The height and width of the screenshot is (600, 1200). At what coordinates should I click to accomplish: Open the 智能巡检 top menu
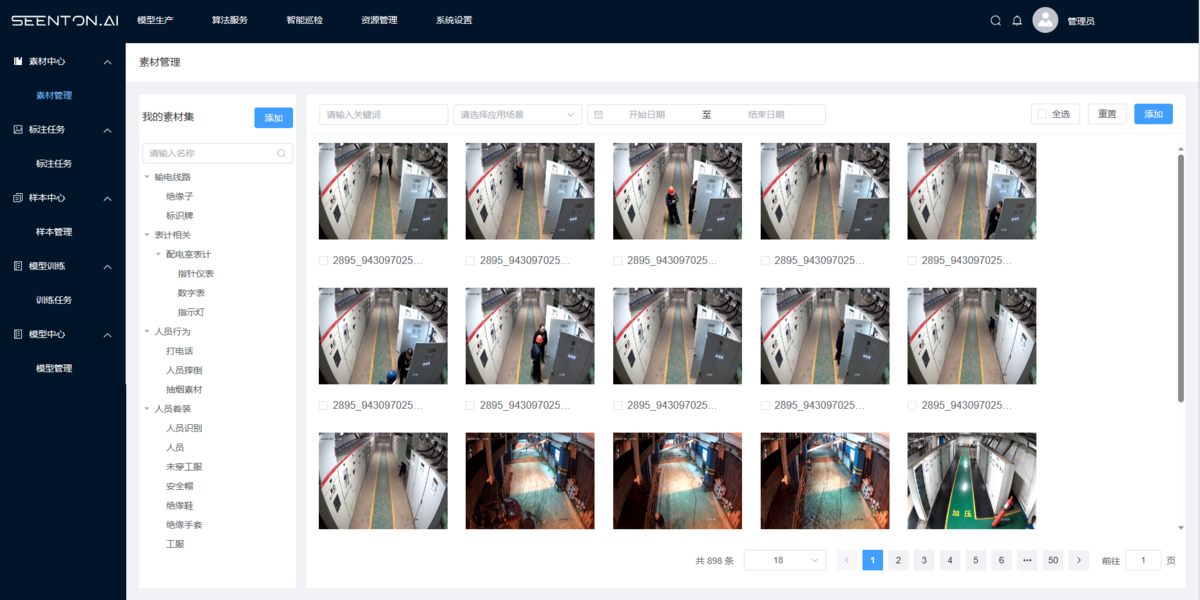[x=304, y=20]
